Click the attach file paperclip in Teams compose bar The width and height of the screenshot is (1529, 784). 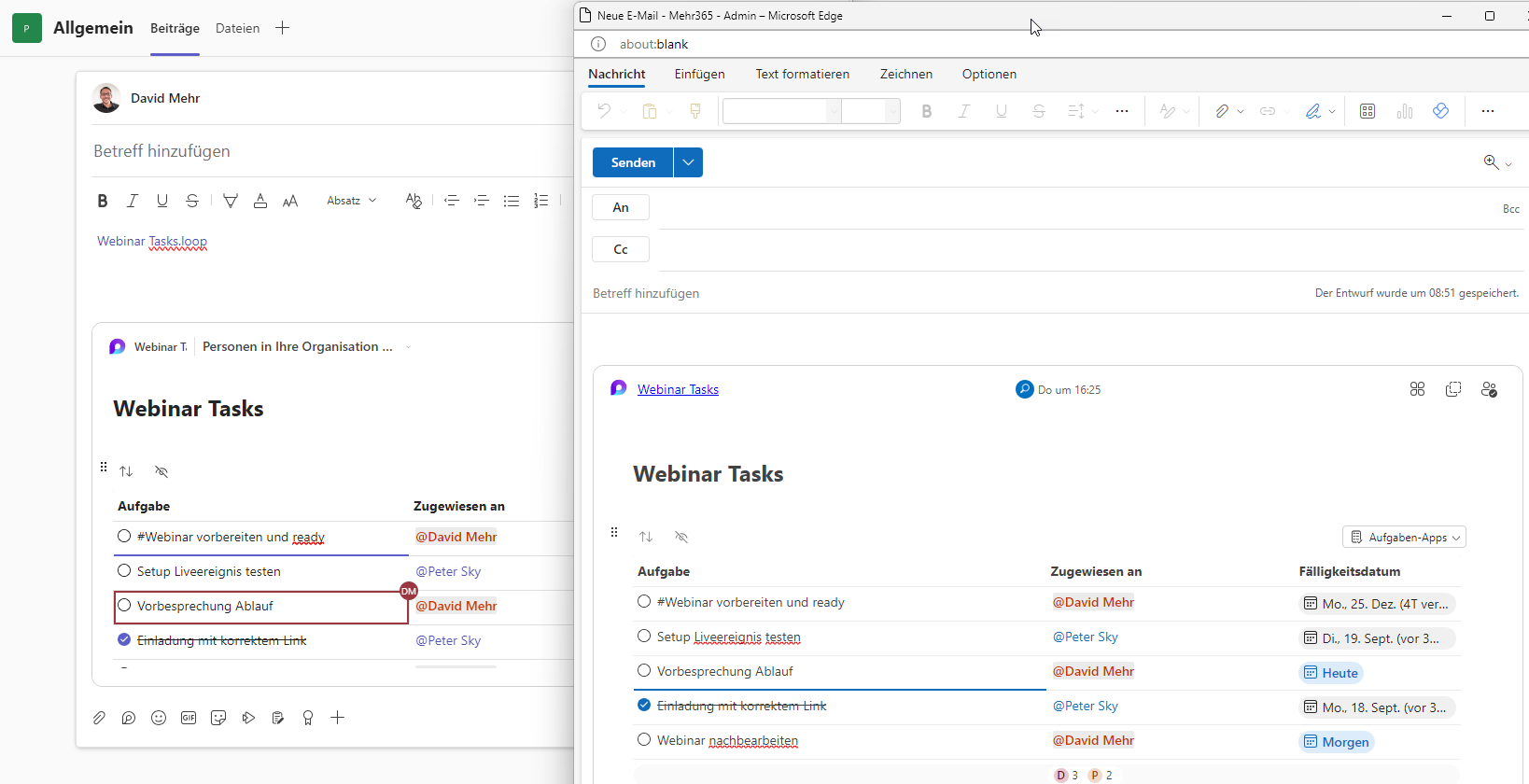point(99,718)
